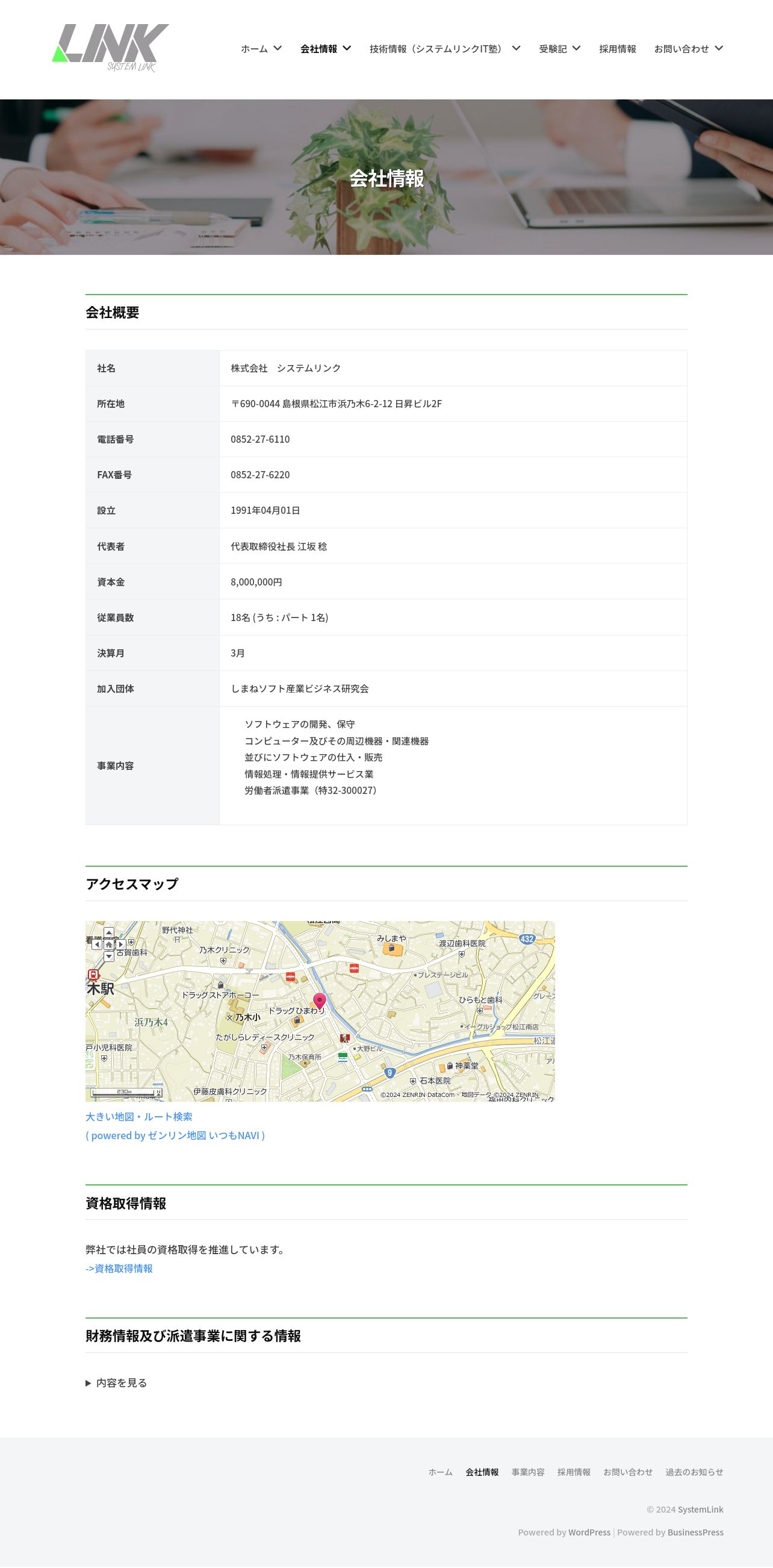Click the 労働者派遣事業（特32-300027） line
The width and height of the screenshot is (773, 1568).
click(x=312, y=790)
